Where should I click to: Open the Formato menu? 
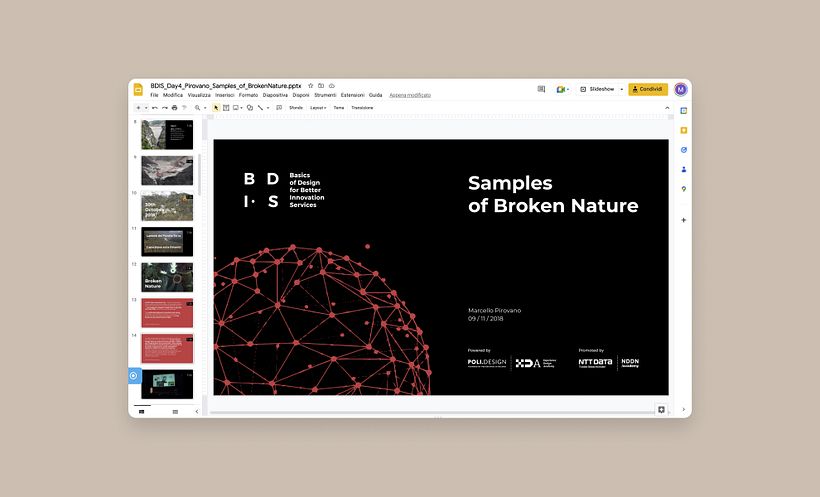(x=248, y=95)
